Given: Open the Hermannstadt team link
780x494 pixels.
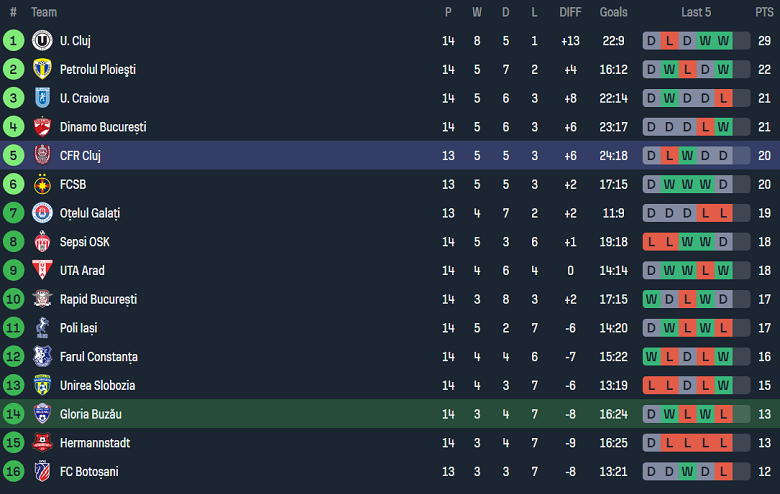Looking at the screenshot, I should point(95,443).
